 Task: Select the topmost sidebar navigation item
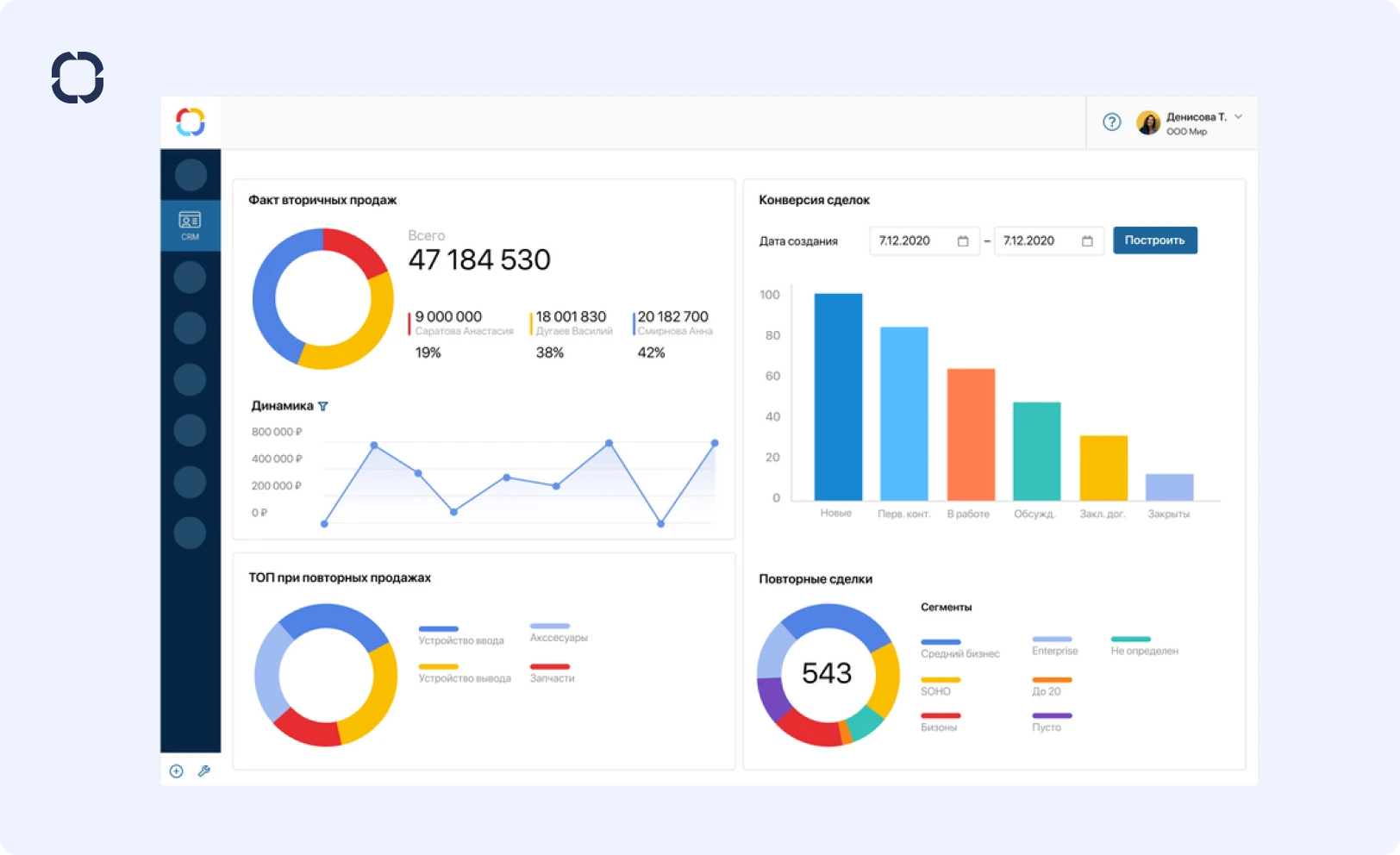(190, 173)
